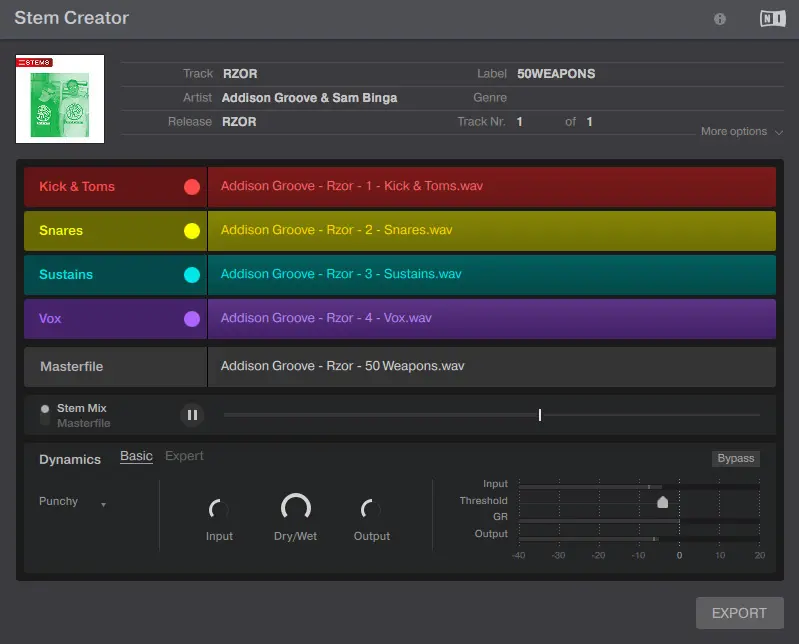Click the Native Instruments logo icon
The width and height of the screenshot is (799, 644).
[771, 19]
